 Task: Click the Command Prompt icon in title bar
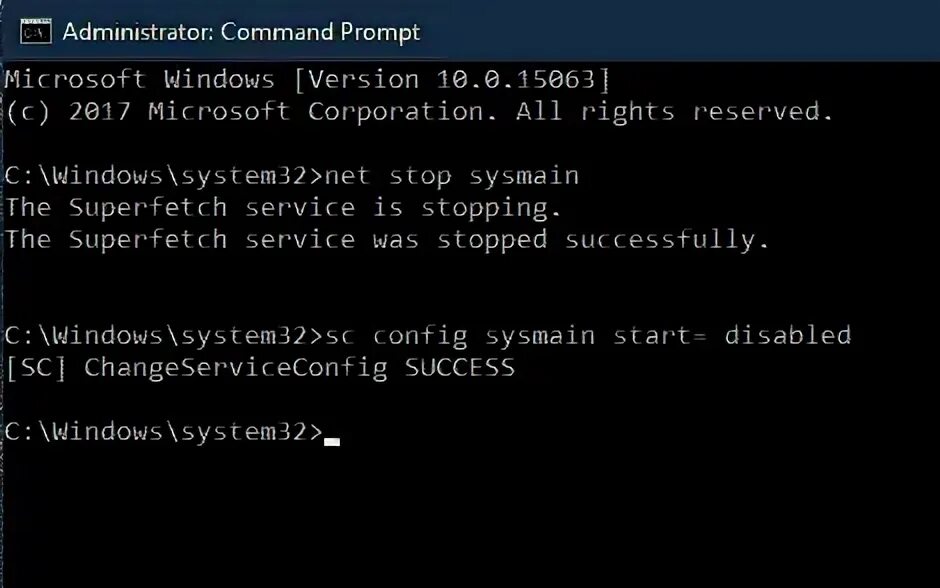36,31
